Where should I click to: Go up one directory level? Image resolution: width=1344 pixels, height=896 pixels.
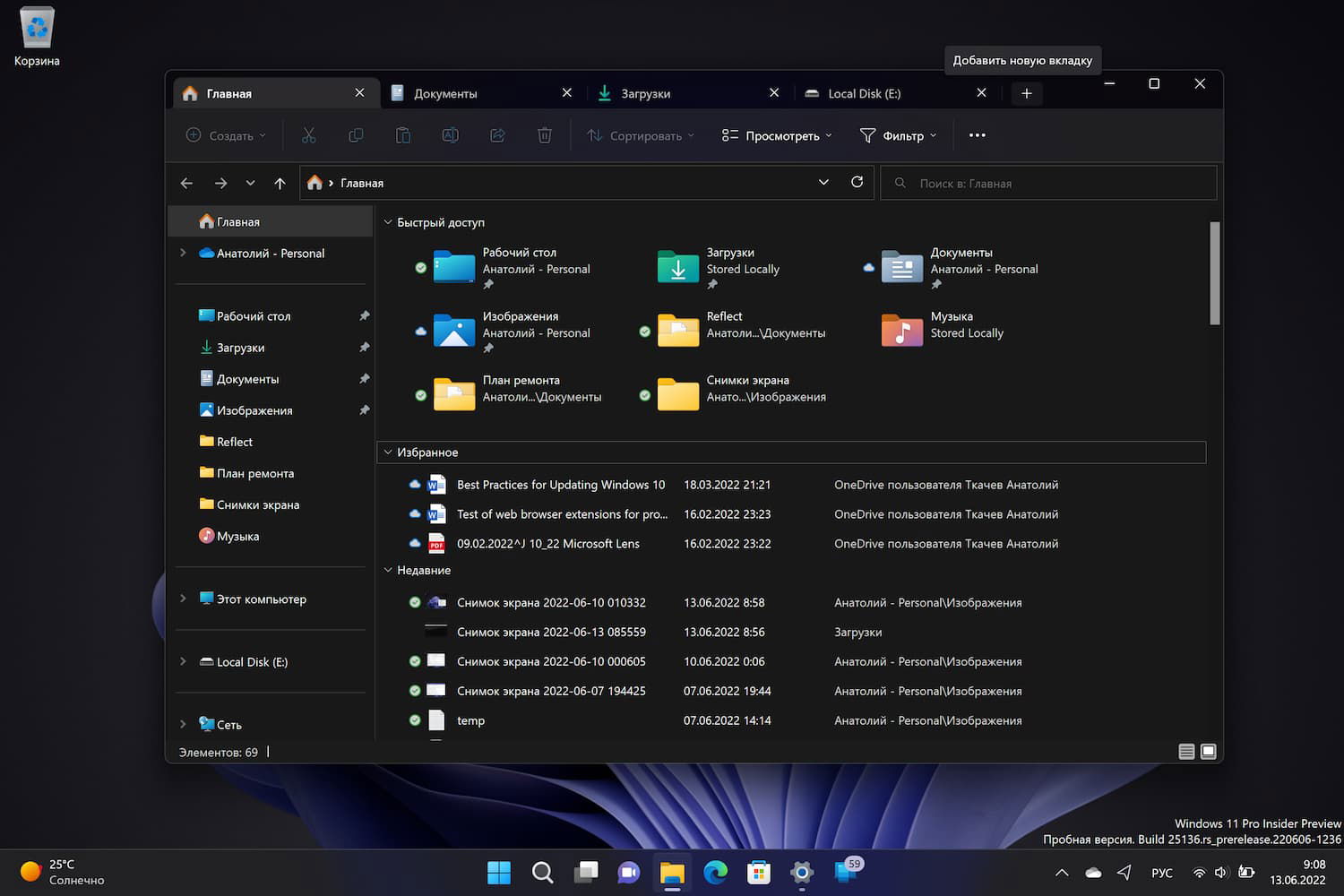tap(280, 183)
